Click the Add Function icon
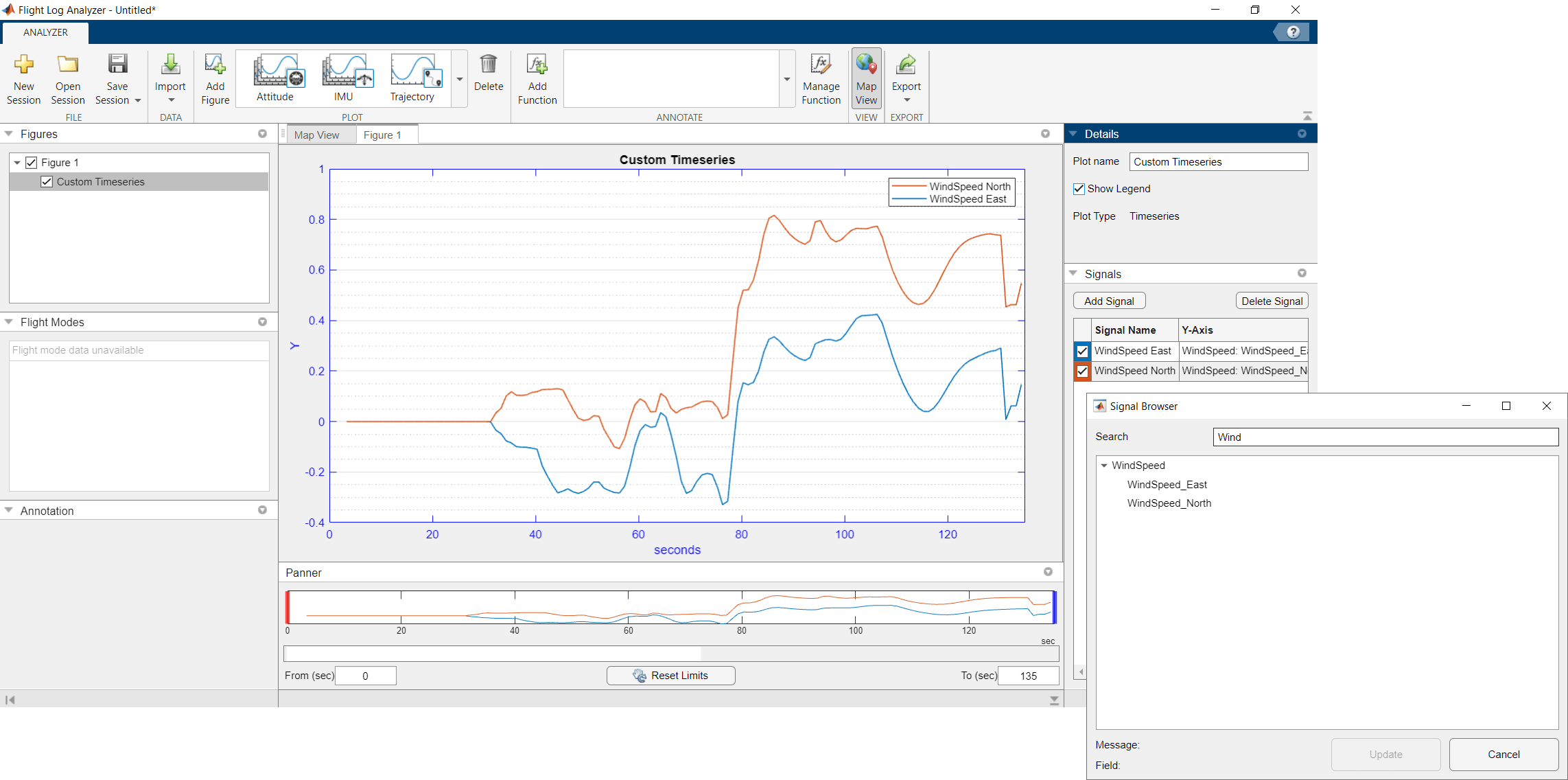The image size is (1568, 780). (537, 65)
